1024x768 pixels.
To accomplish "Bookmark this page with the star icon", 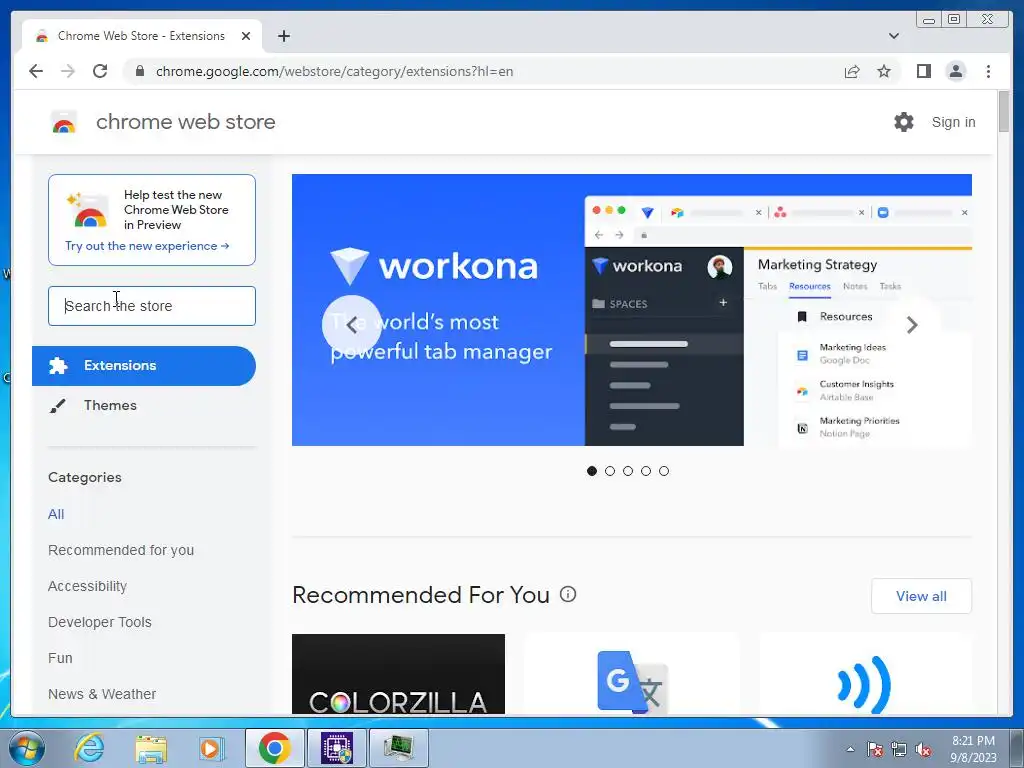I will (884, 71).
